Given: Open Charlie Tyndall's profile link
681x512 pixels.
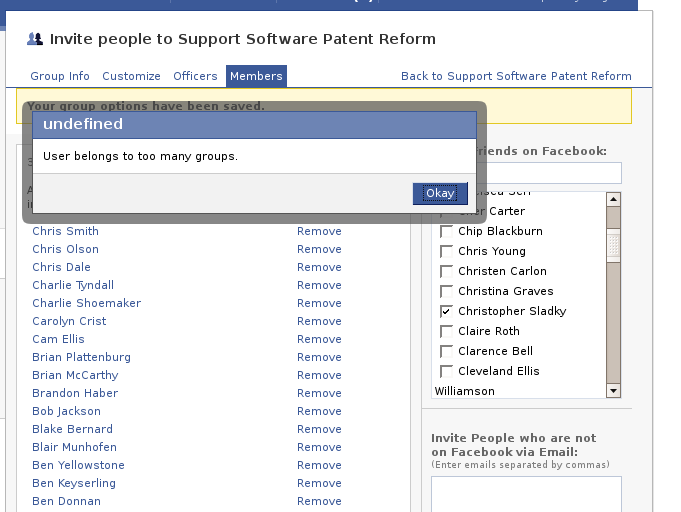Looking at the screenshot, I should (73, 285).
